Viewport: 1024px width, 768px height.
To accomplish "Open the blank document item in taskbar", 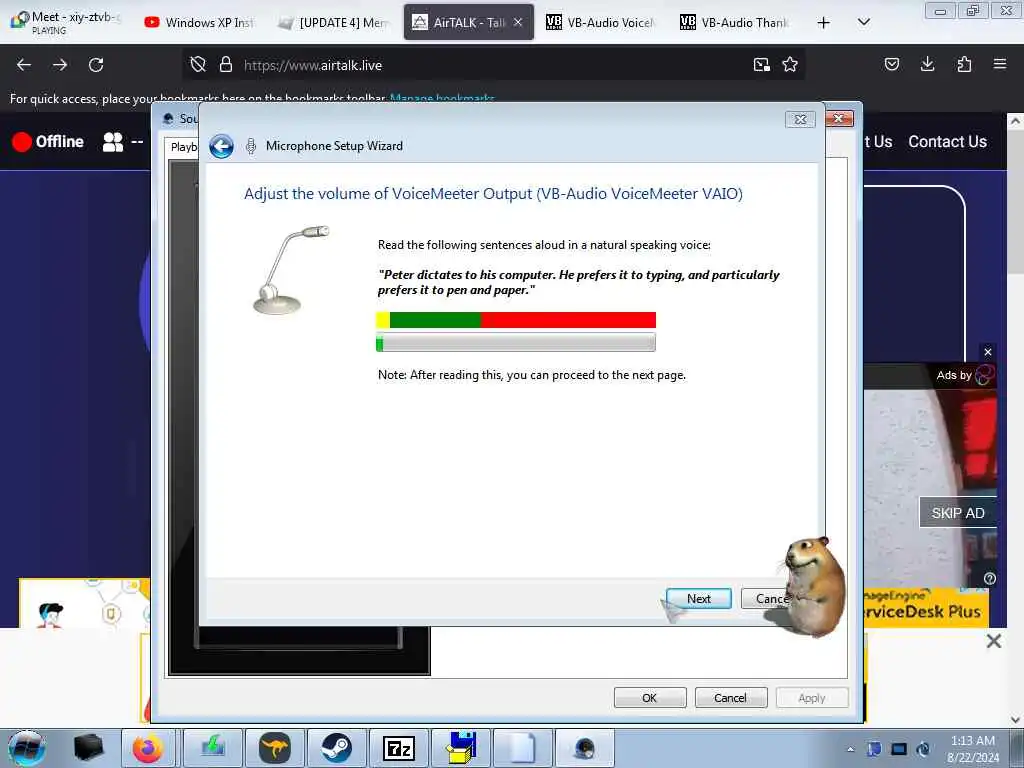I will (522, 748).
